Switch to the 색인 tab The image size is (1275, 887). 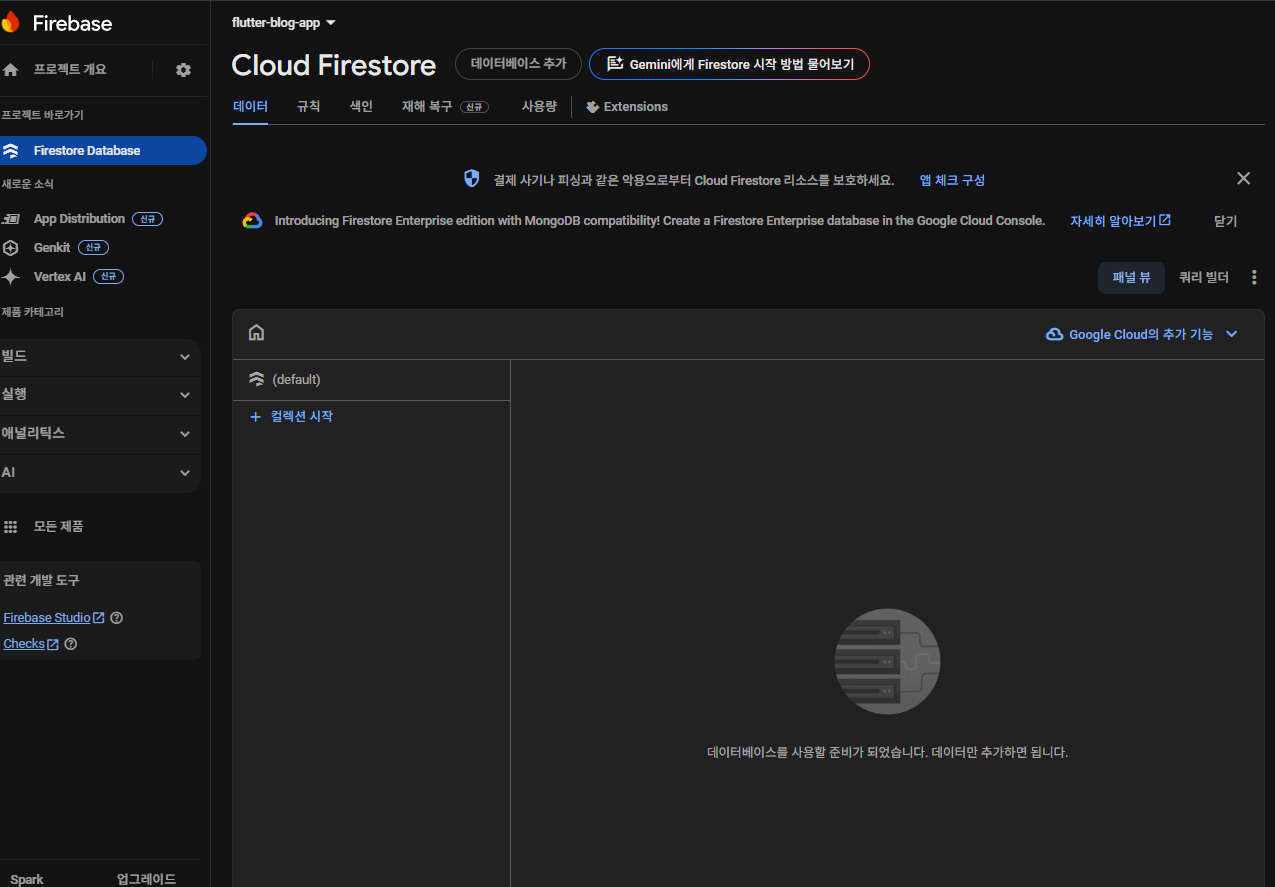pos(361,107)
